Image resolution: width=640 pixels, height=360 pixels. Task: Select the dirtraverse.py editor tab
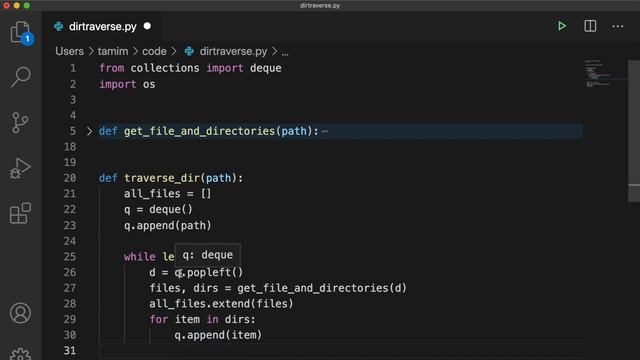click(x=102, y=27)
